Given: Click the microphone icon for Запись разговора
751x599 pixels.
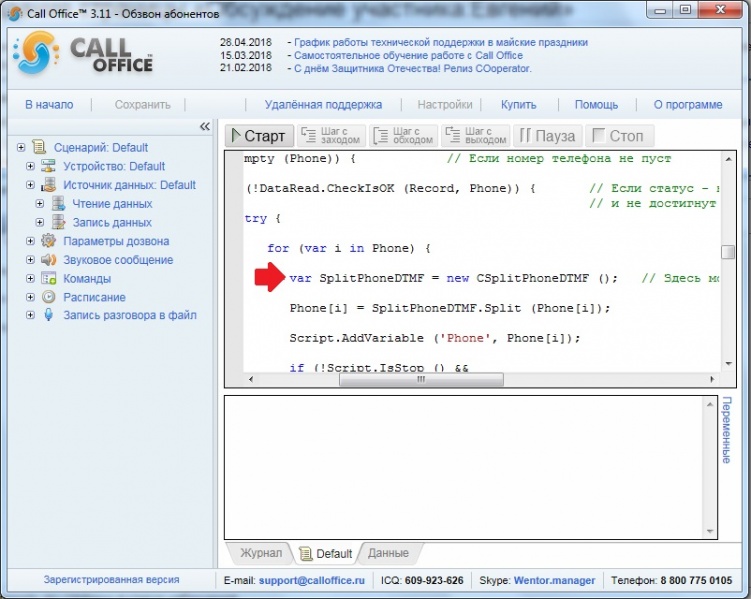Looking at the screenshot, I should point(48,315).
